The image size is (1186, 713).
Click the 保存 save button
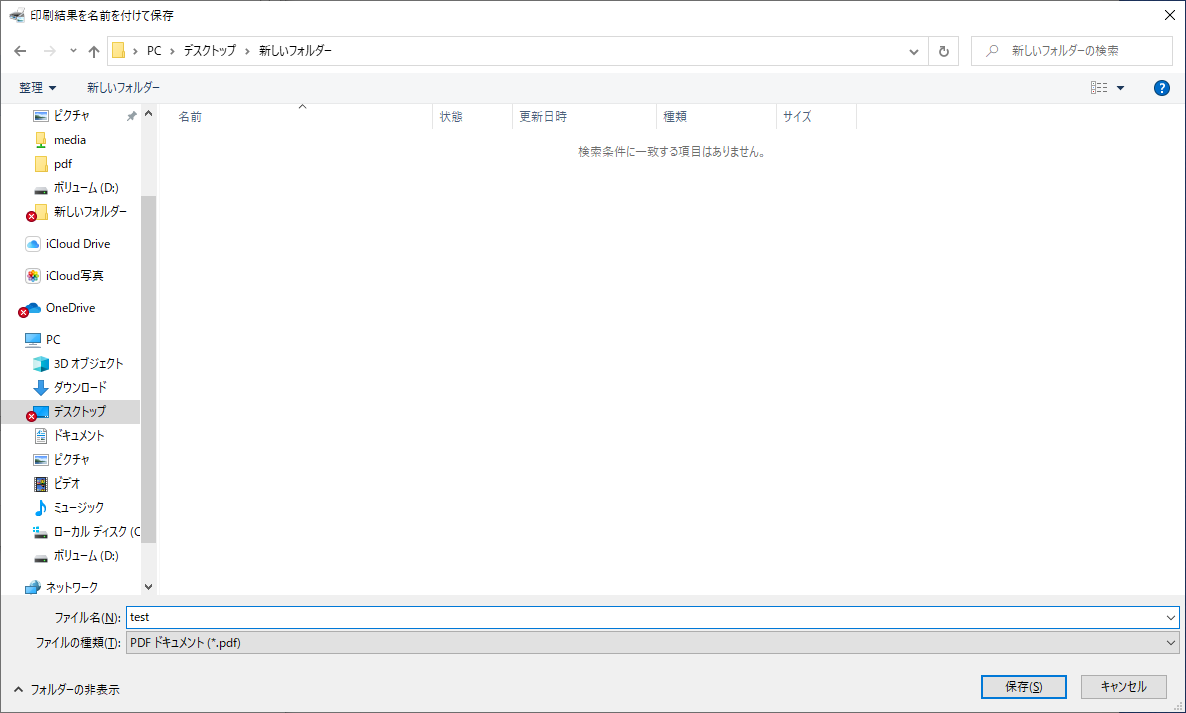pos(1023,687)
